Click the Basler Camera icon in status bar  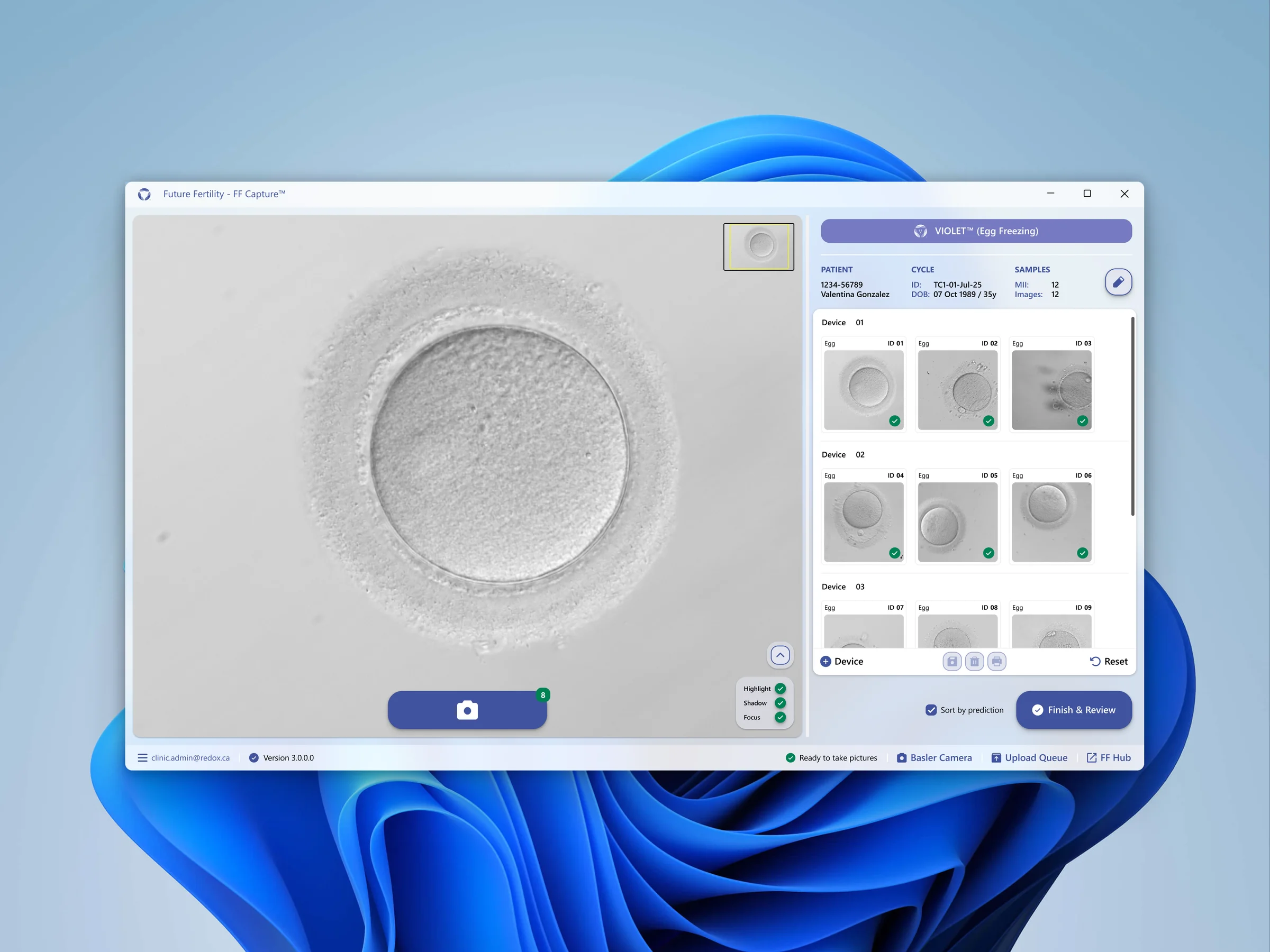point(901,757)
